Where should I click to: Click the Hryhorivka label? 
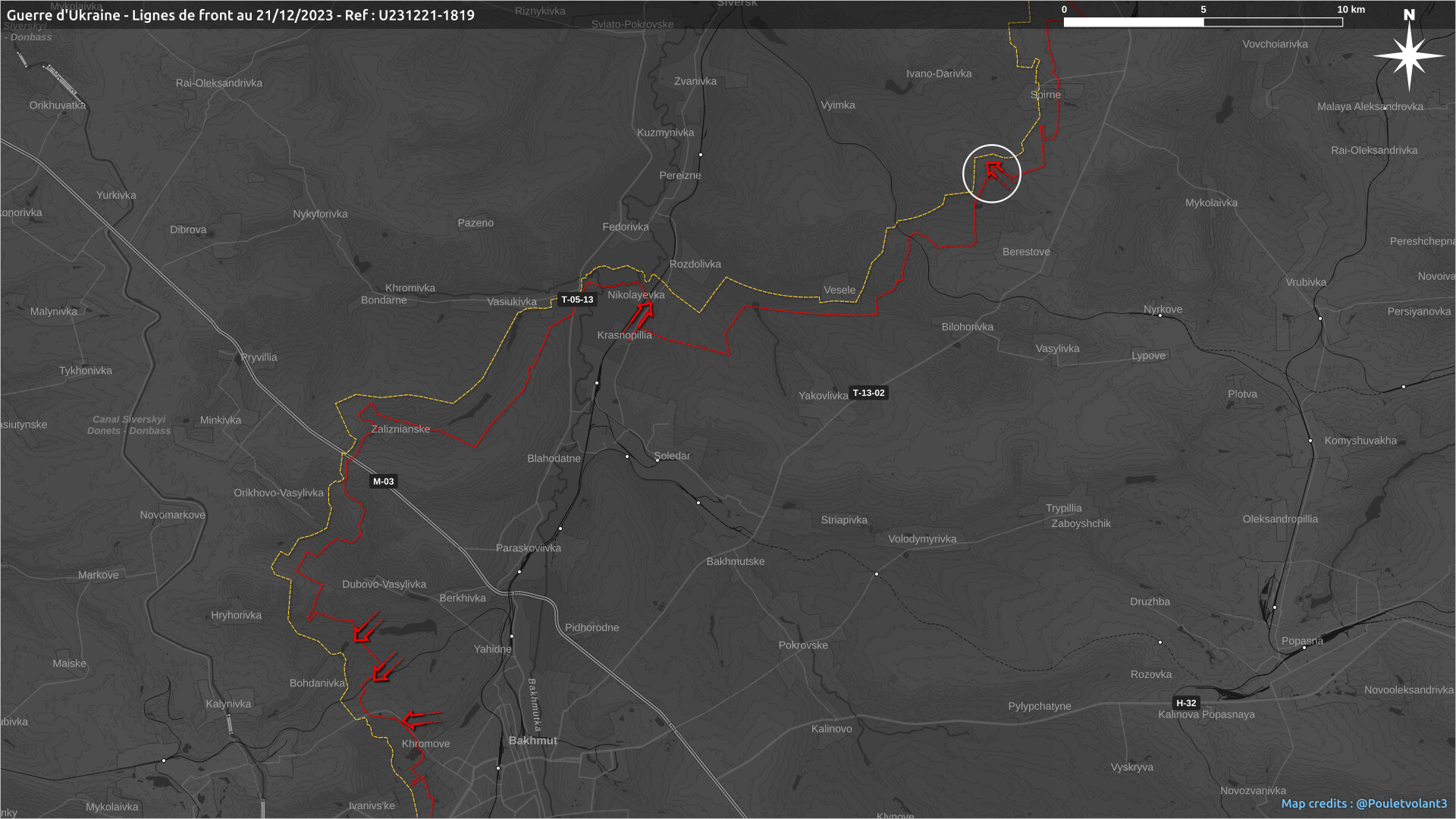[236, 616]
